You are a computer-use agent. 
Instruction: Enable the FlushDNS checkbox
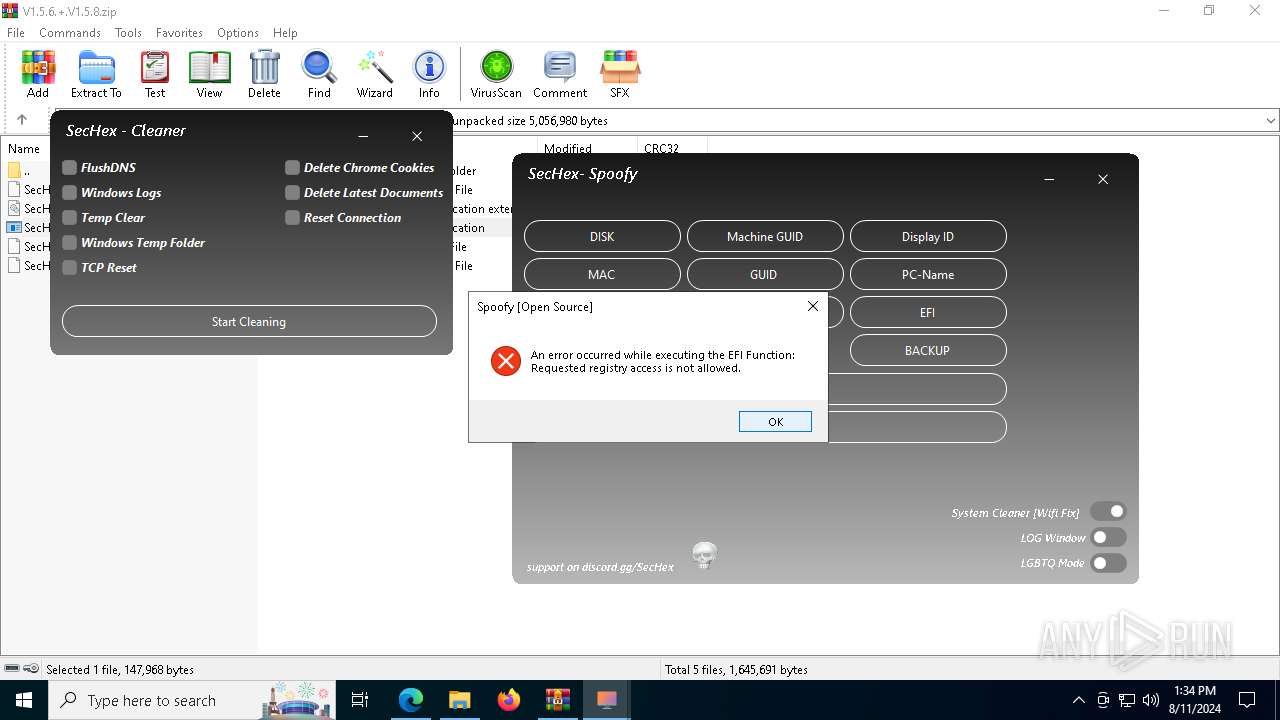pos(70,168)
